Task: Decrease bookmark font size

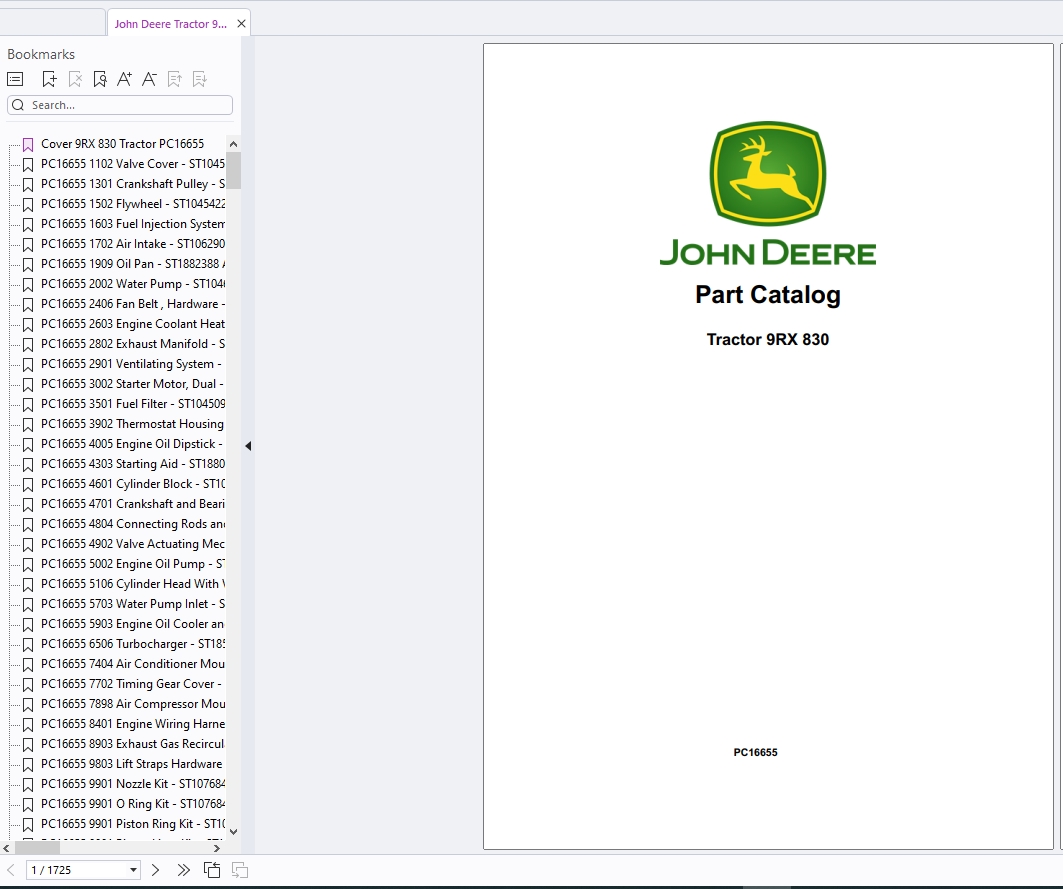Action: tap(149, 79)
